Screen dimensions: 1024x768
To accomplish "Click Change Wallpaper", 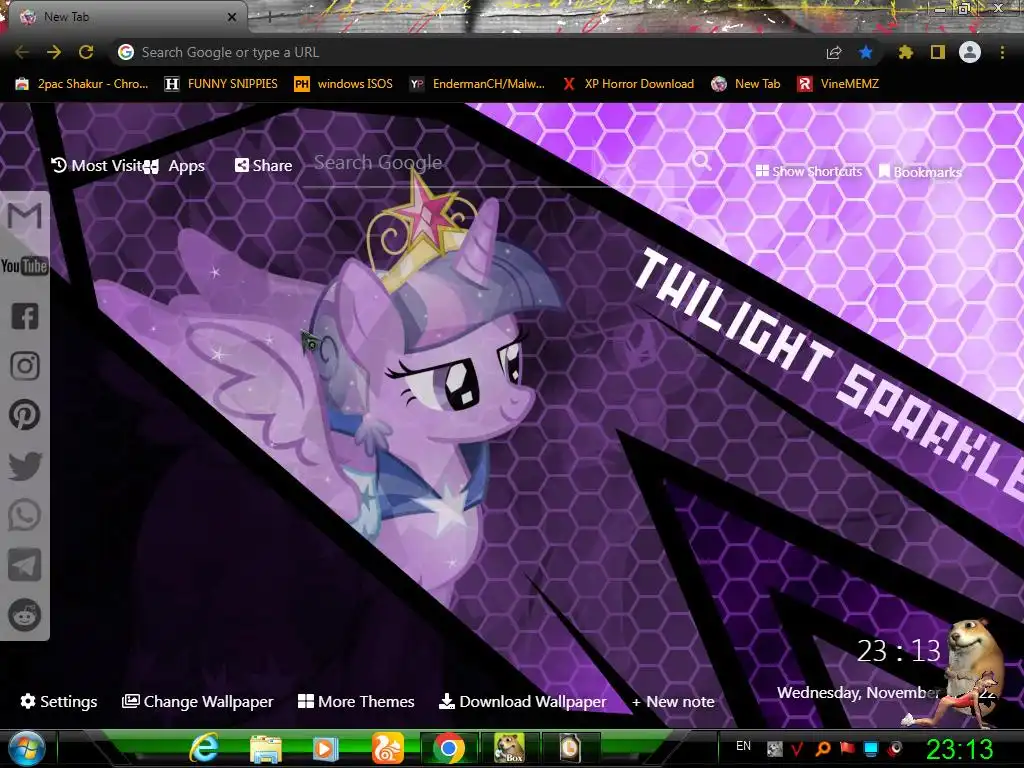I will pos(197,701).
